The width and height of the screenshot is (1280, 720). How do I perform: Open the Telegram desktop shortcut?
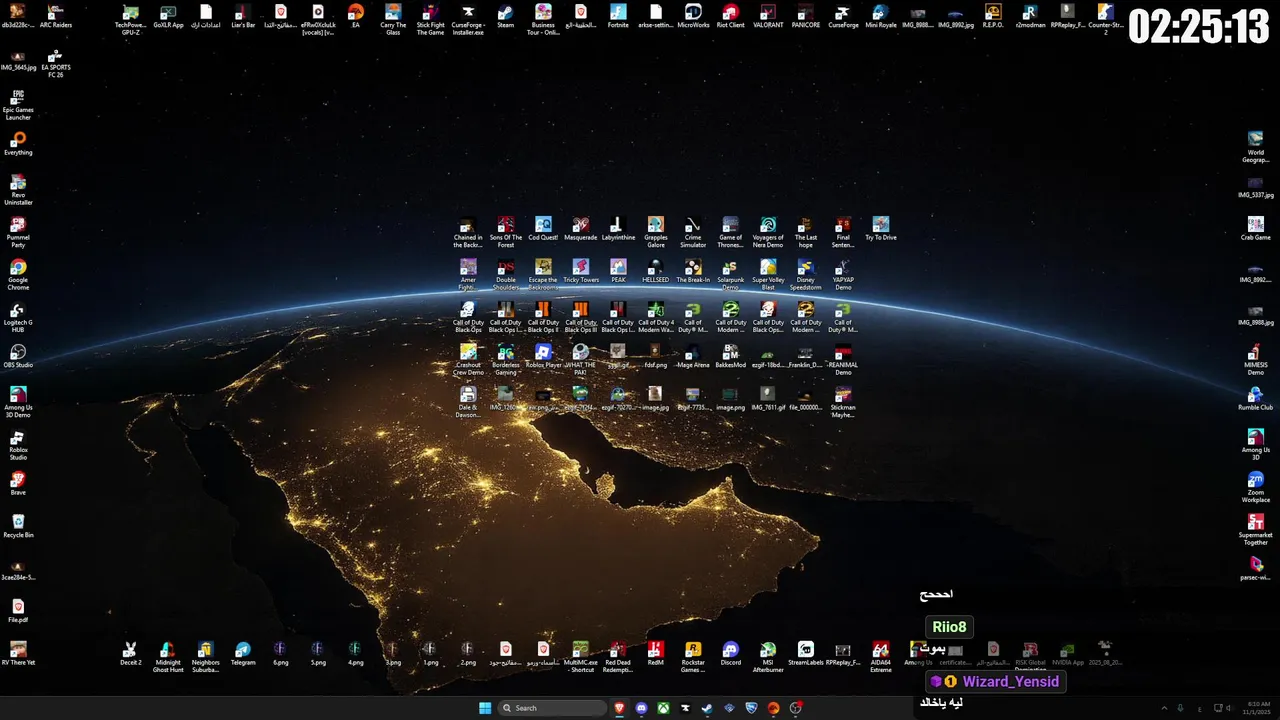[243, 653]
